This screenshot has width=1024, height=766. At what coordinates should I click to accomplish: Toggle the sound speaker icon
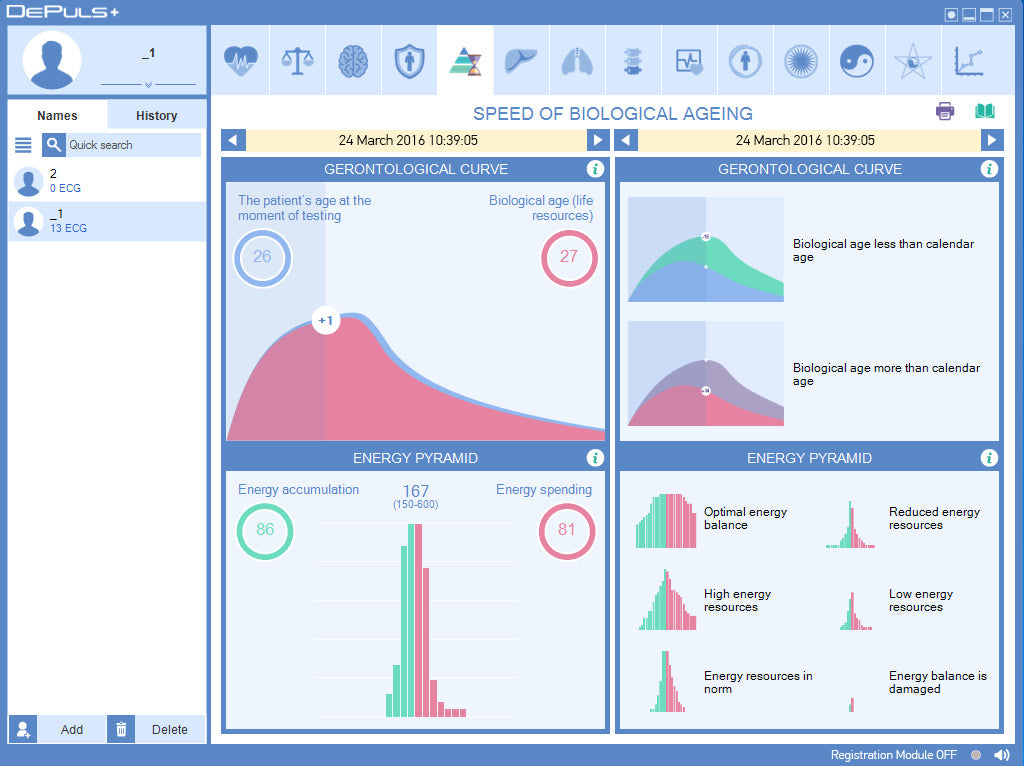coord(1001,755)
